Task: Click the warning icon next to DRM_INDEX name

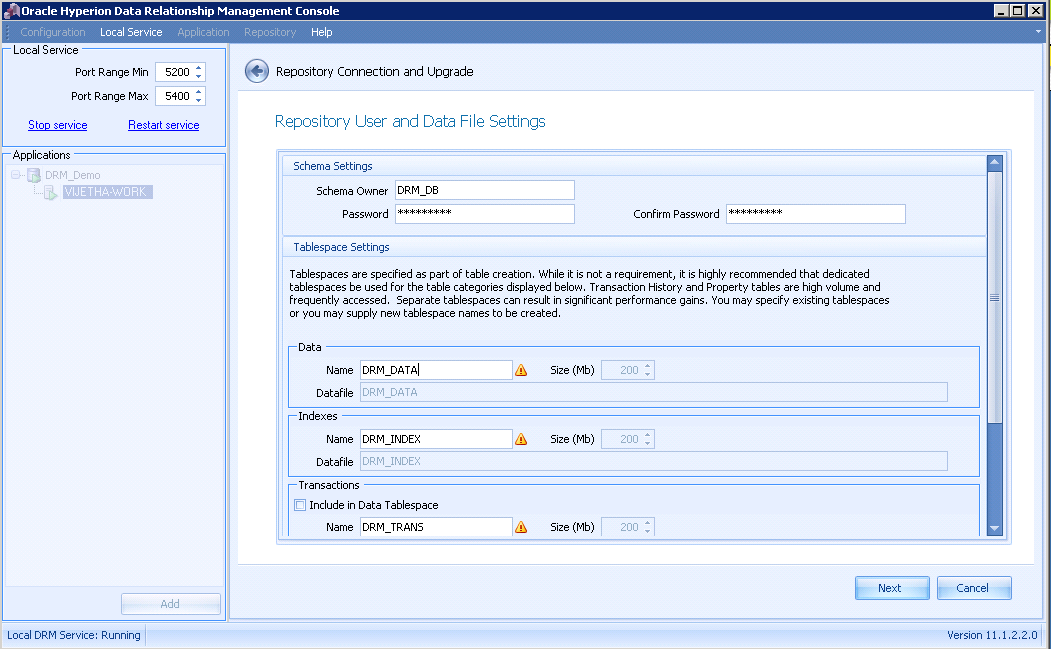Action: 521,439
